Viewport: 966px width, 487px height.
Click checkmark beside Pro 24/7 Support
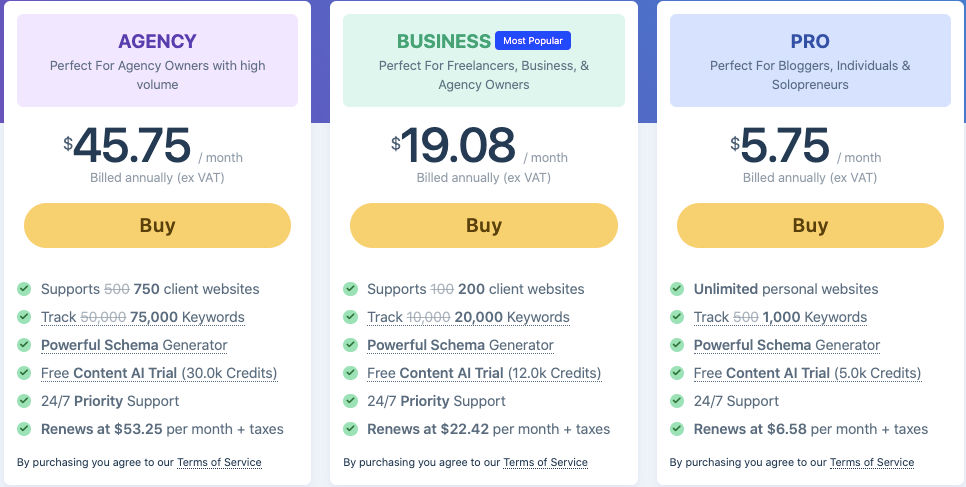pos(676,401)
